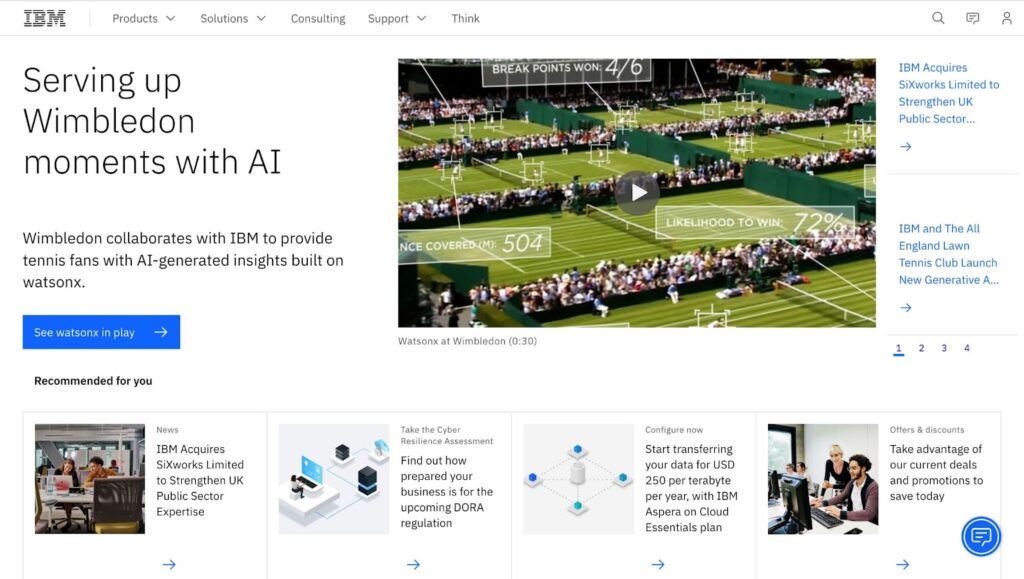The image size is (1024, 579).
Task: Open card title IBM Acquires SiXworks Limited Expertise
Action: point(200,480)
